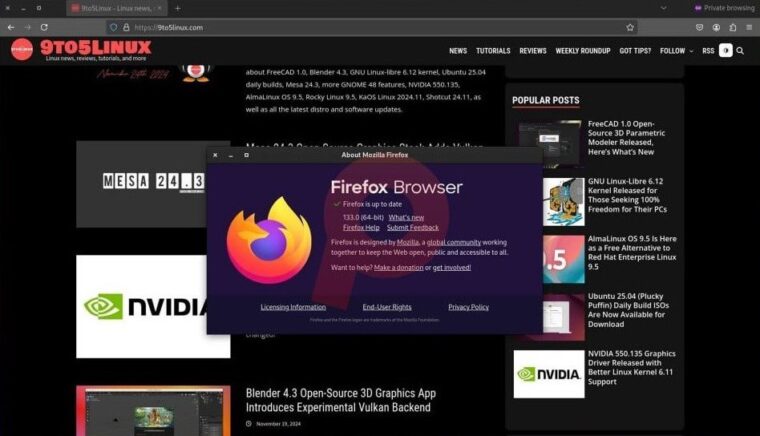Image resolution: width=760 pixels, height=436 pixels.
Task: Toggle the site dark mode switch
Action: [726, 50]
